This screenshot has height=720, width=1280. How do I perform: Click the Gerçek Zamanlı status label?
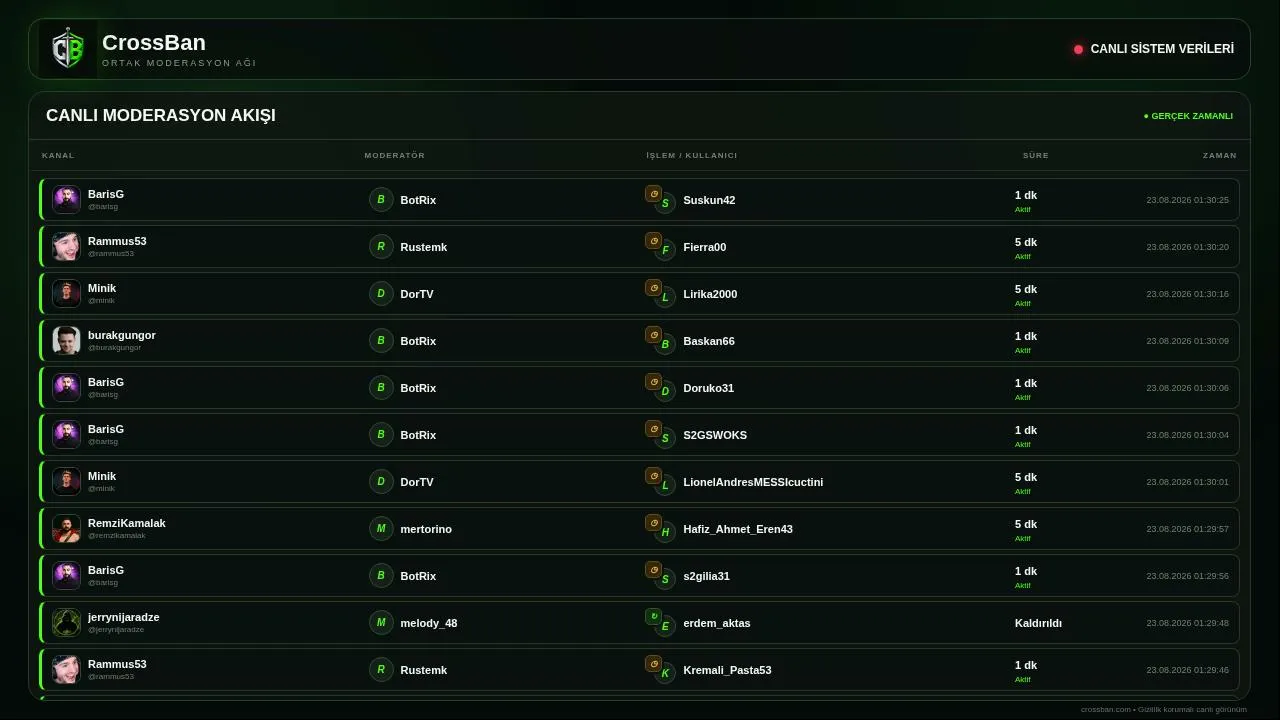tap(1188, 116)
